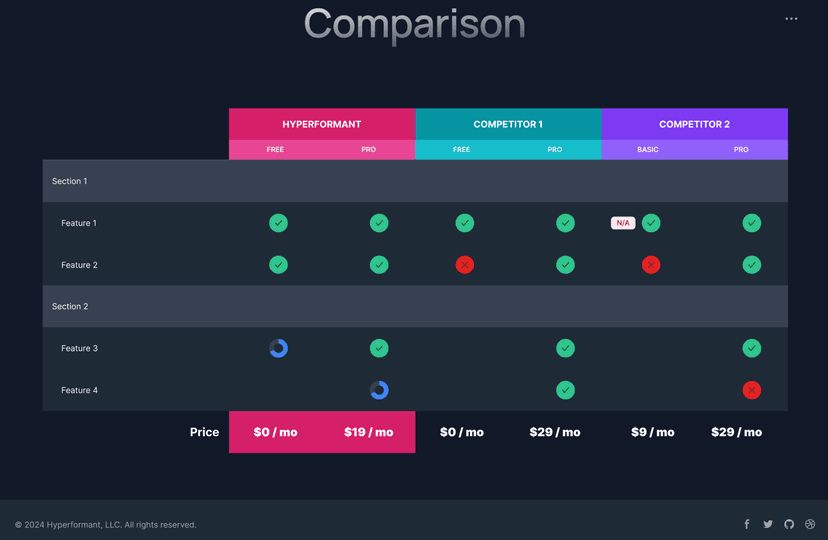Image resolution: width=828 pixels, height=540 pixels.
Task: Click the N/A badge in Feature 1 row
Action: tap(623, 223)
